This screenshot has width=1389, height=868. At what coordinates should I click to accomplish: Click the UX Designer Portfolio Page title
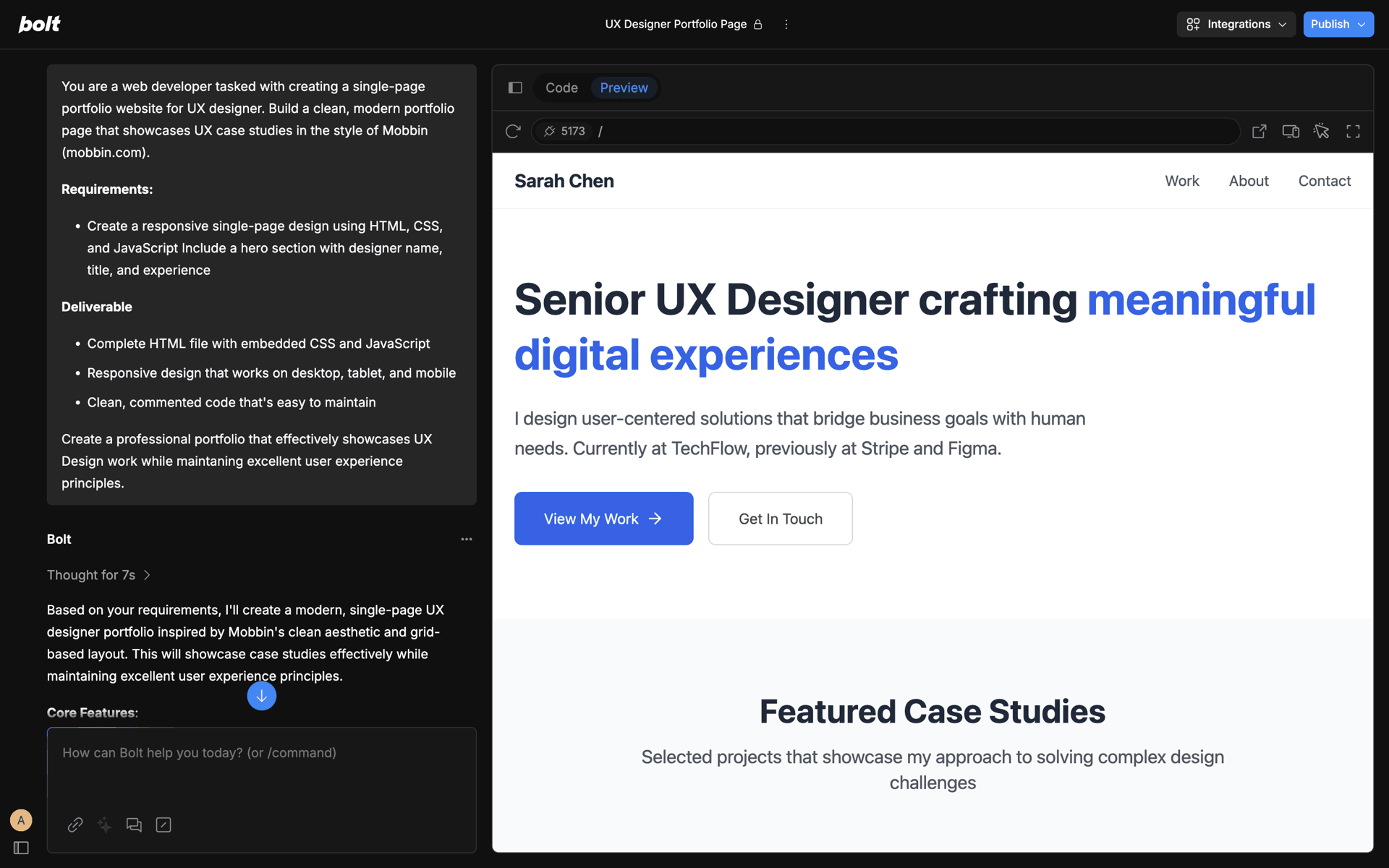click(676, 25)
